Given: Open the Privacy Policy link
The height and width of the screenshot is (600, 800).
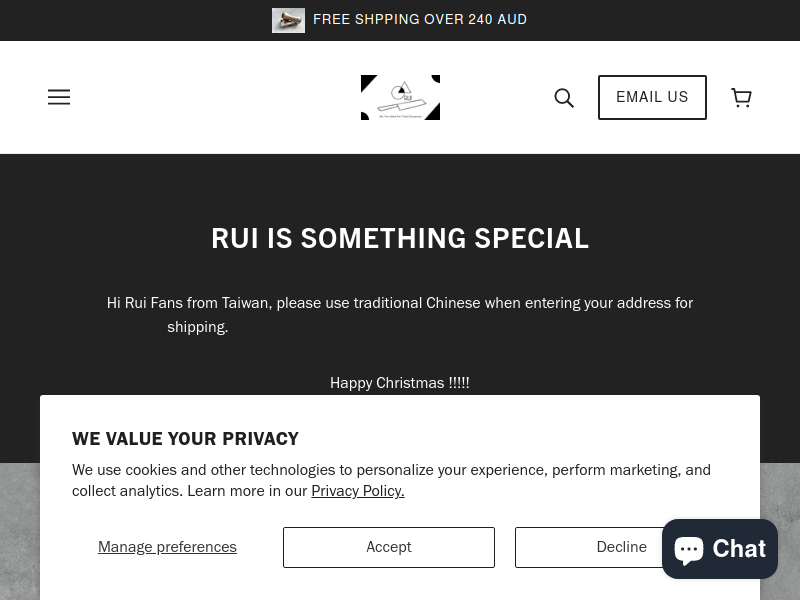Looking at the screenshot, I should pyautogui.click(x=358, y=491).
